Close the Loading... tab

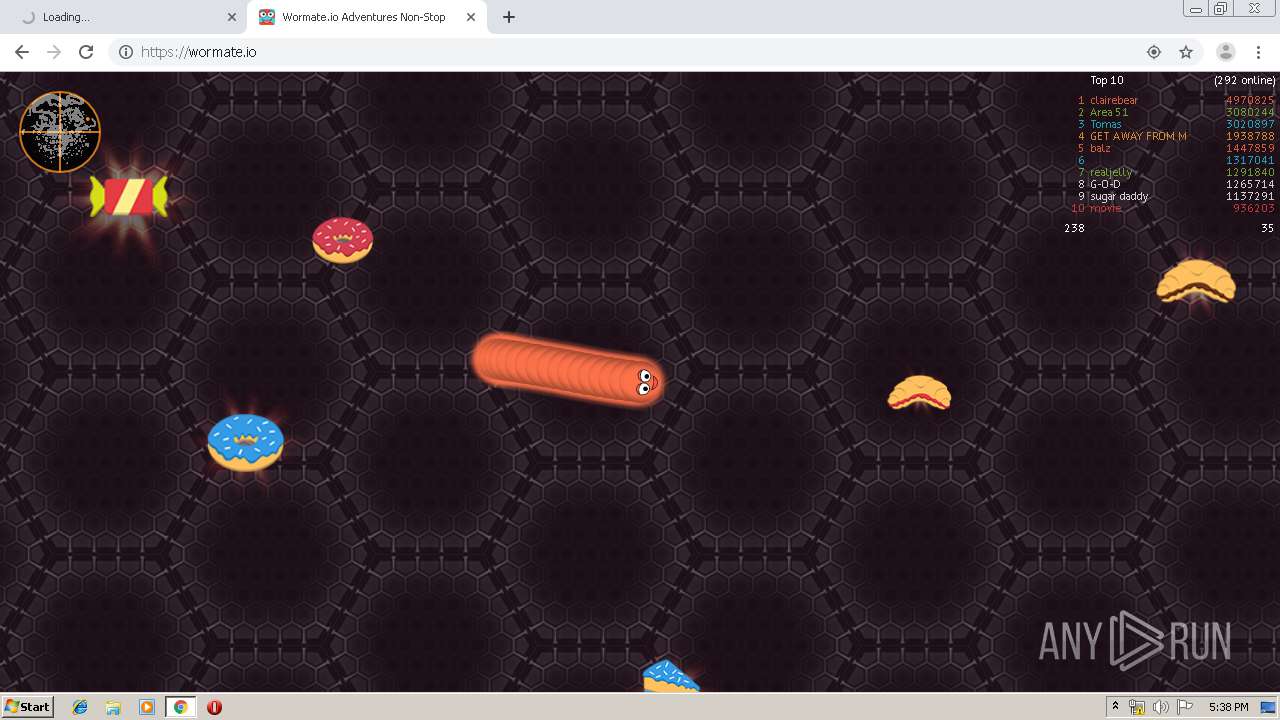point(232,17)
